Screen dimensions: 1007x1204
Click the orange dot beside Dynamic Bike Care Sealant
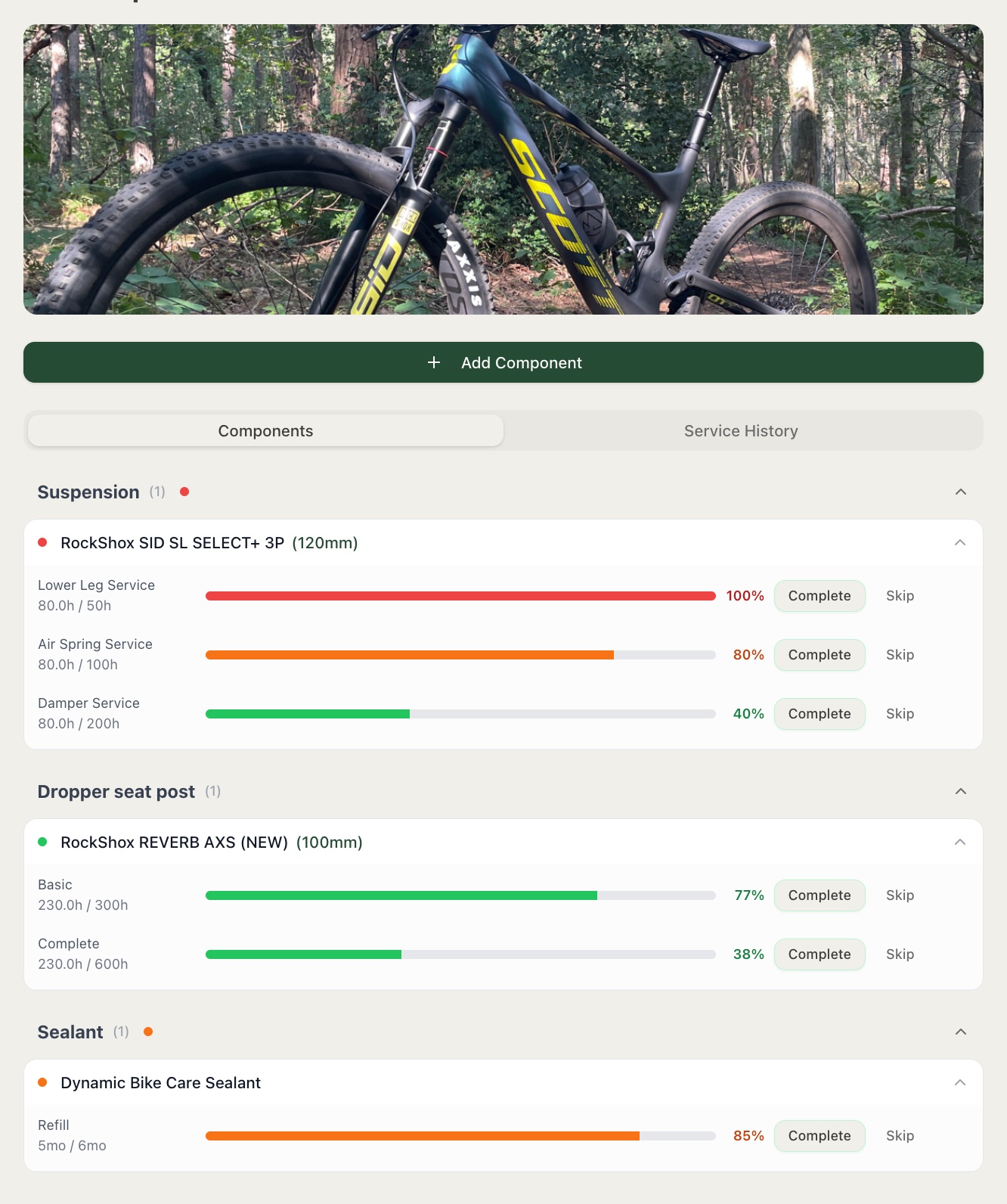43,1082
